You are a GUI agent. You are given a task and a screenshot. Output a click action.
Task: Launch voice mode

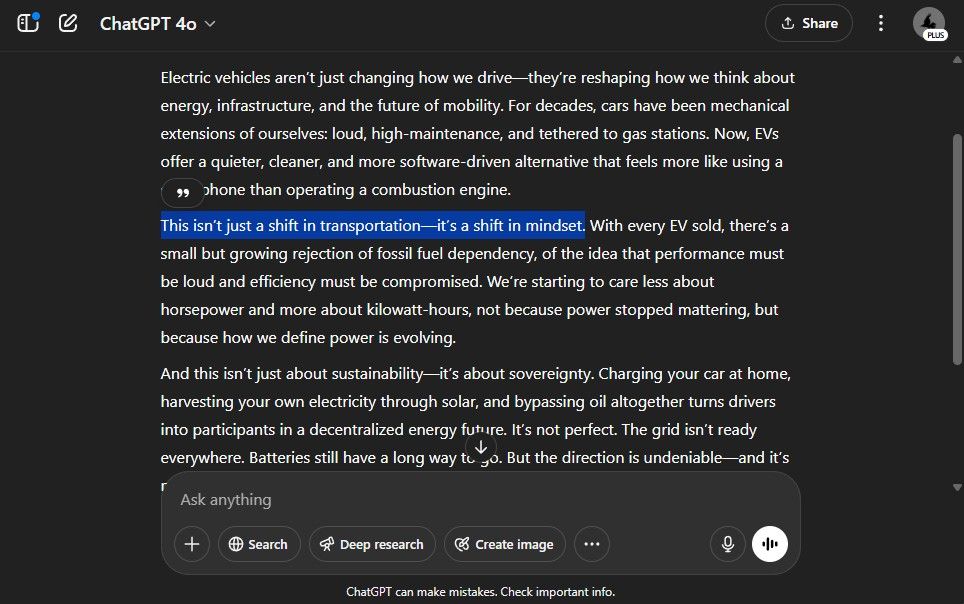[x=770, y=544]
